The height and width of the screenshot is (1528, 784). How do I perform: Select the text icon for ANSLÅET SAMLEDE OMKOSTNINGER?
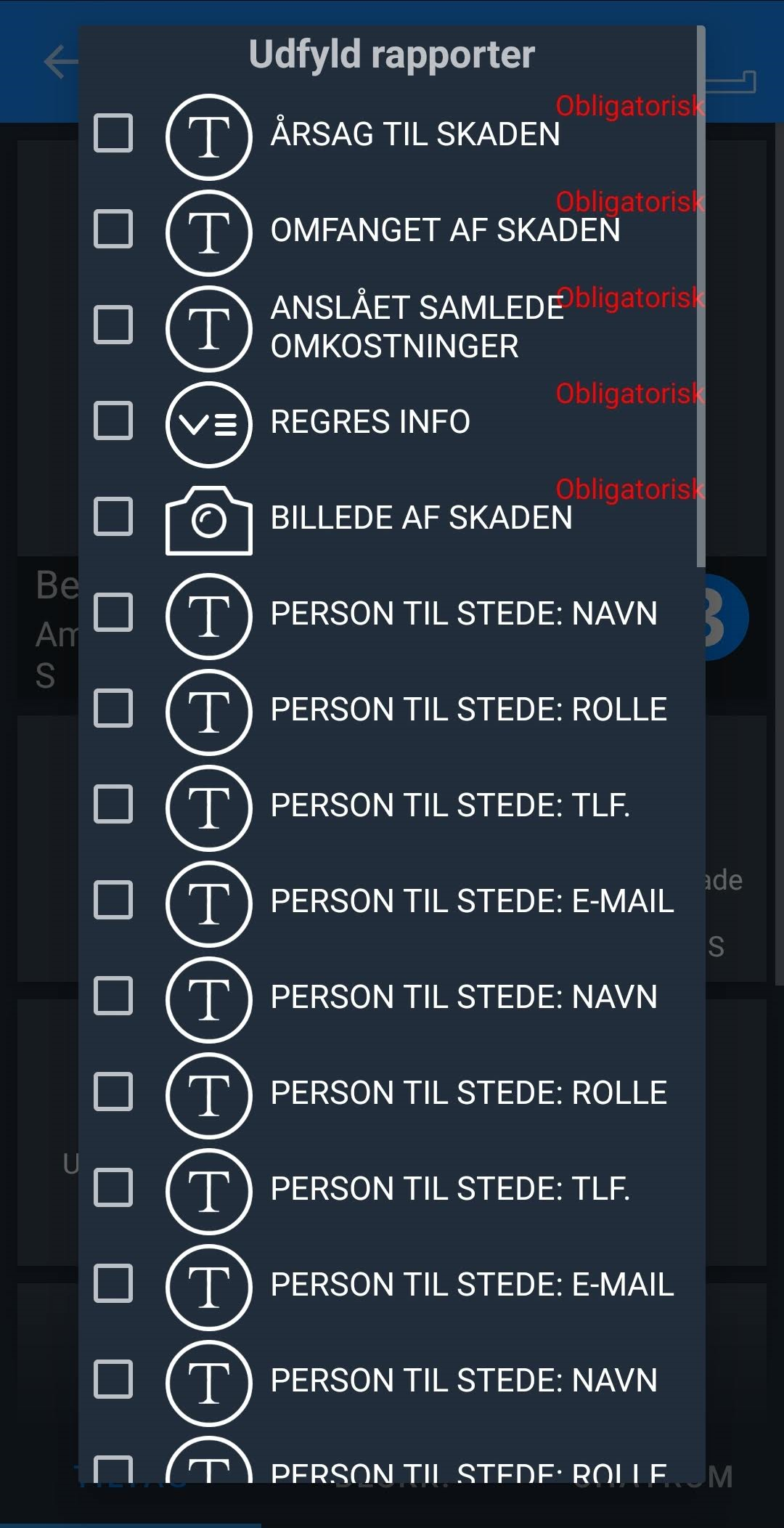(209, 328)
